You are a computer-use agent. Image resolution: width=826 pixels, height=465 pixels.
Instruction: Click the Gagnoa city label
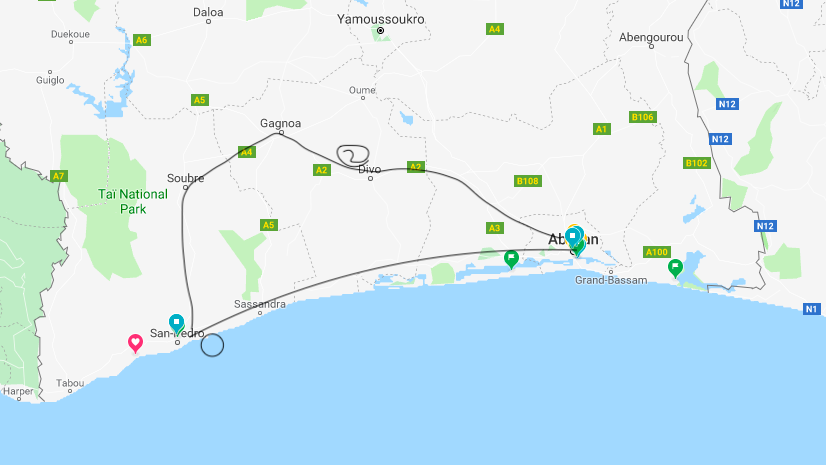280,123
